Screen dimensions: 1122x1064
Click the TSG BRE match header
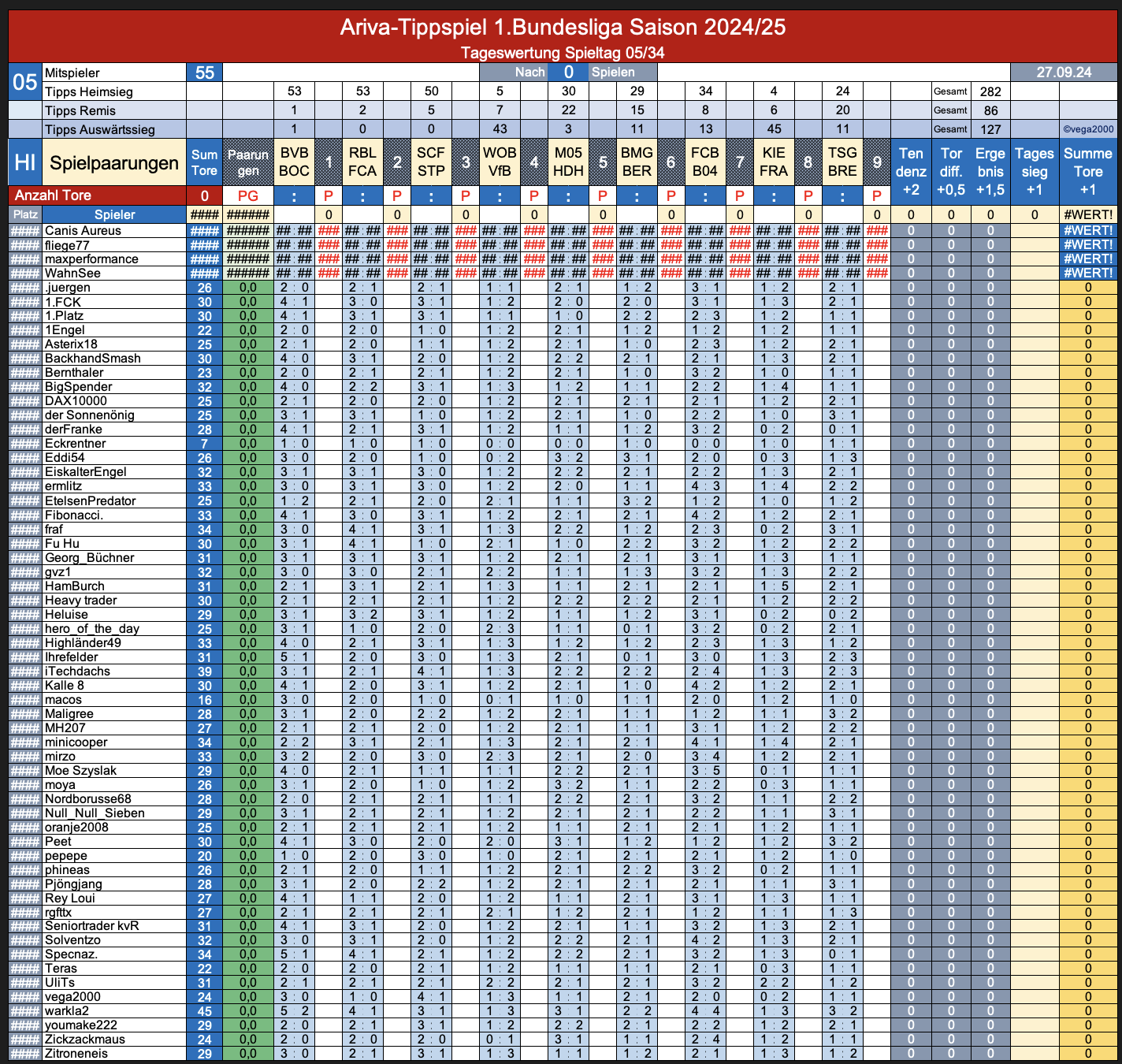pyautogui.click(x=842, y=162)
